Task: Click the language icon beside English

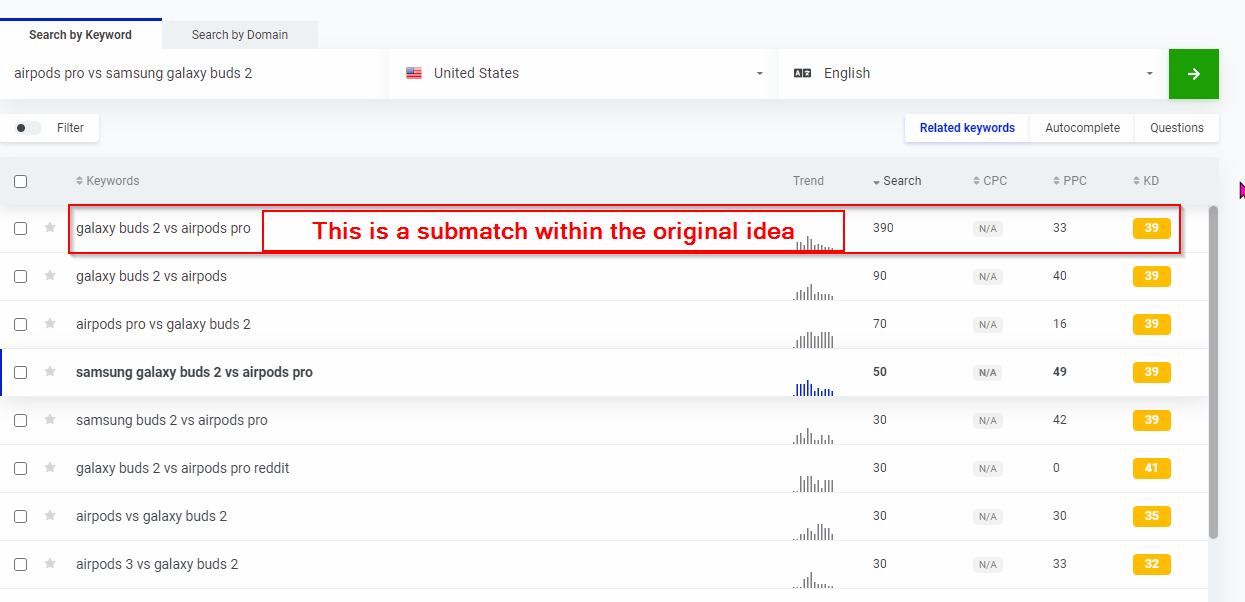Action: 802,73
